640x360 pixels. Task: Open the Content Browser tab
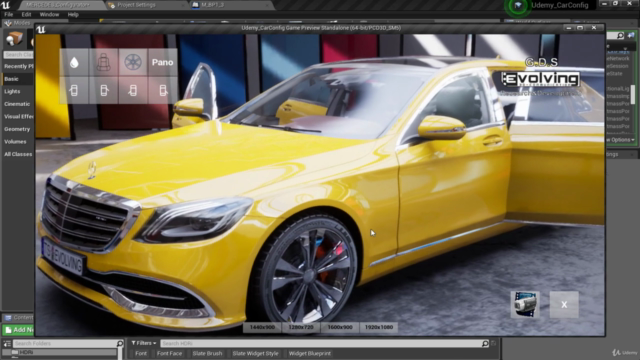(18, 317)
